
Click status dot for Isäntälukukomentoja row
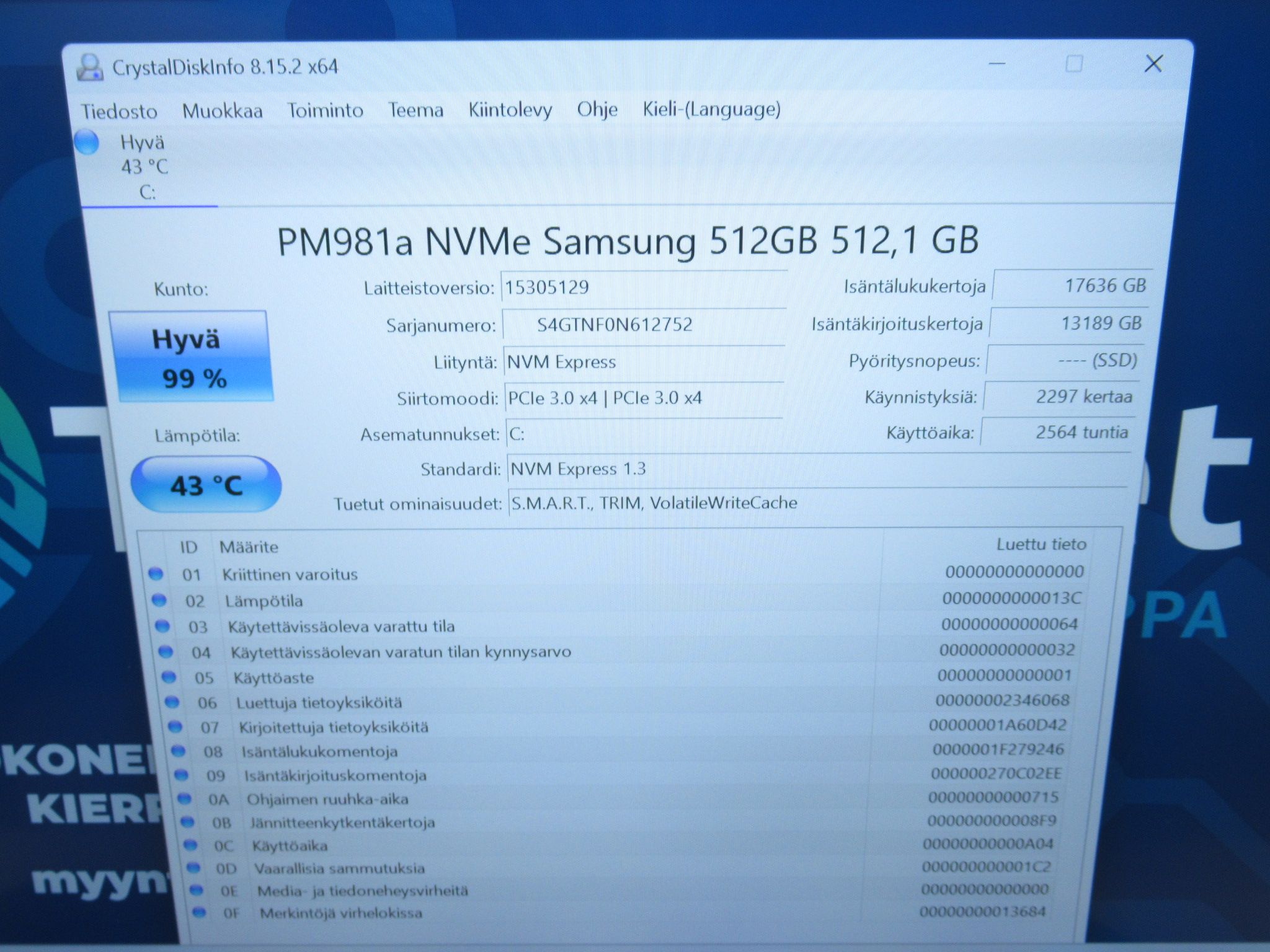point(178,751)
